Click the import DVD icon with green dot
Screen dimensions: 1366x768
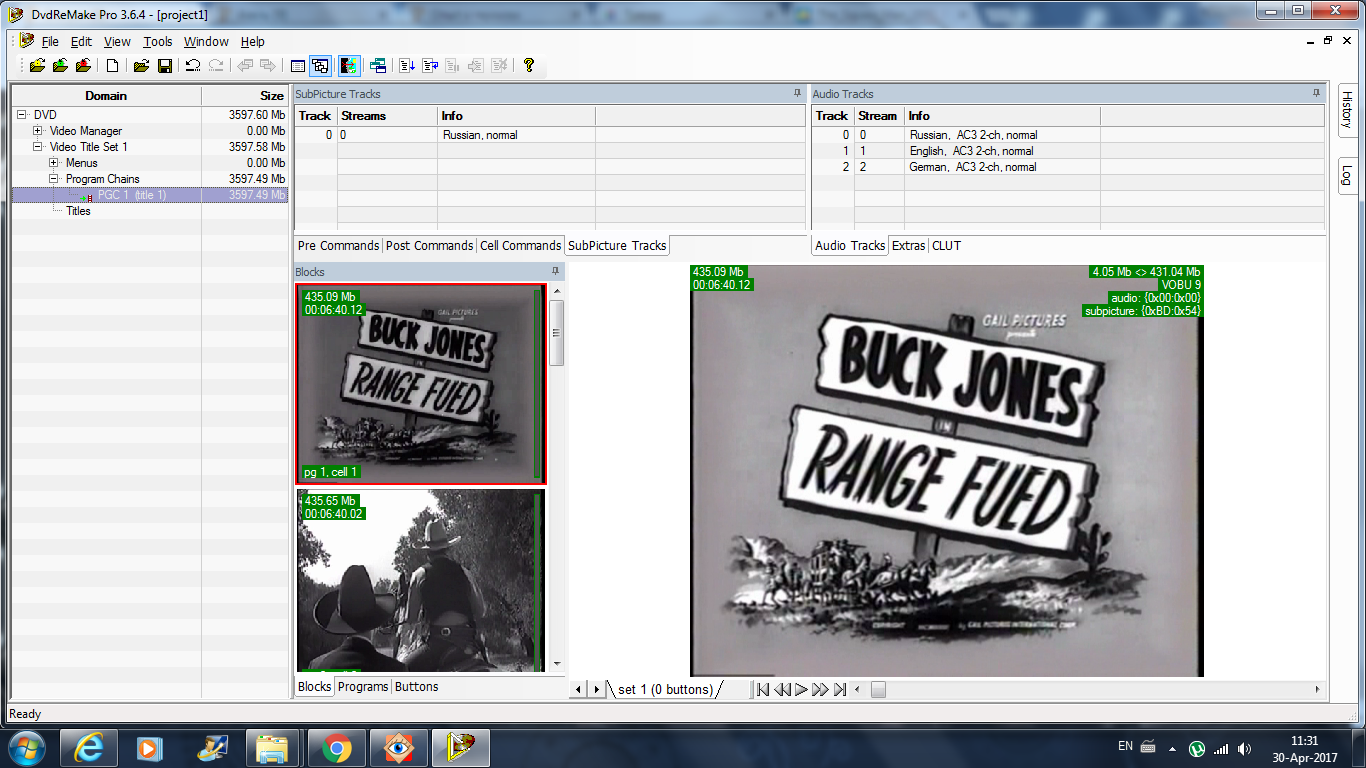click(60, 66)
